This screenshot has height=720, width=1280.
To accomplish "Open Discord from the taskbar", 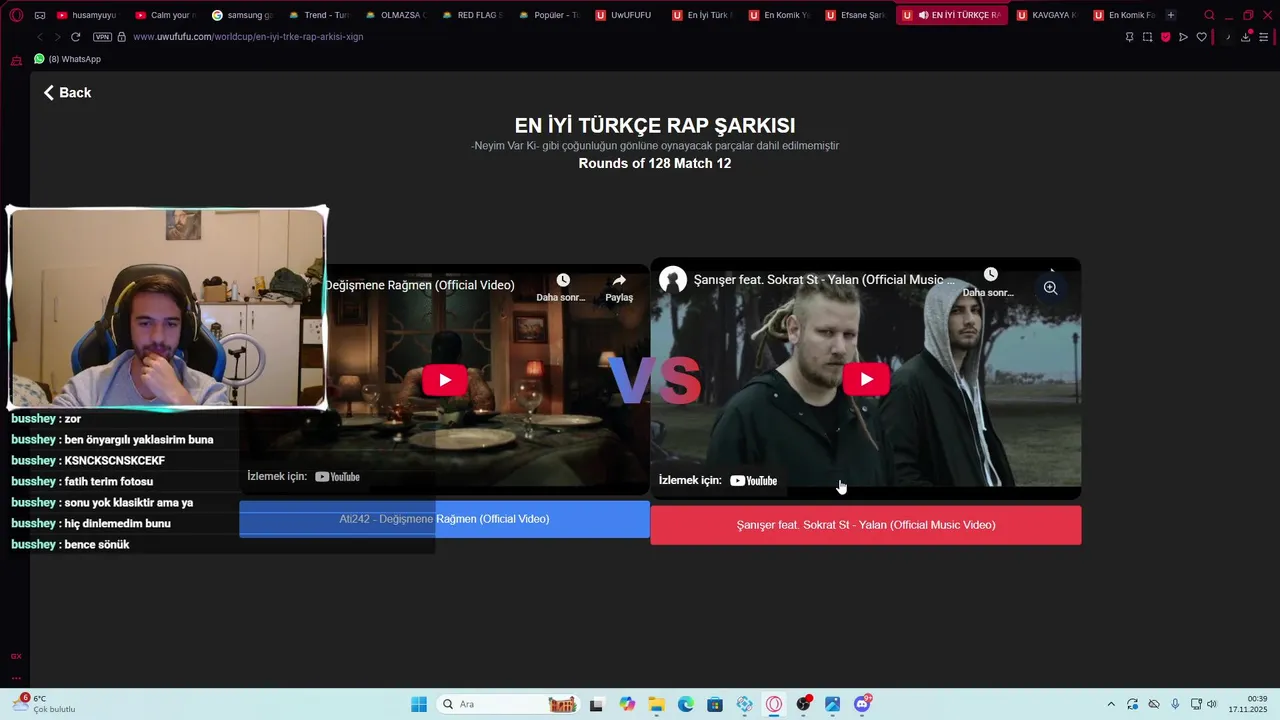I will pyautogui.click(x=862, y=704).
